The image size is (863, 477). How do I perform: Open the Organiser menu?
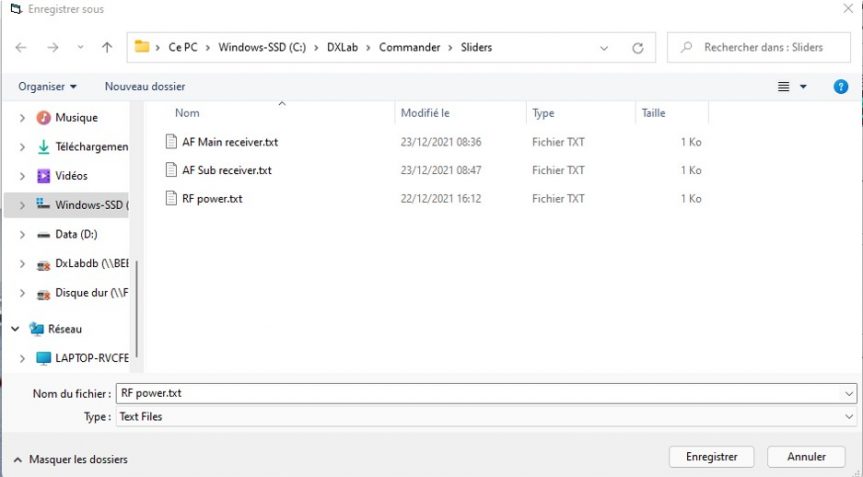click(47, 87)
